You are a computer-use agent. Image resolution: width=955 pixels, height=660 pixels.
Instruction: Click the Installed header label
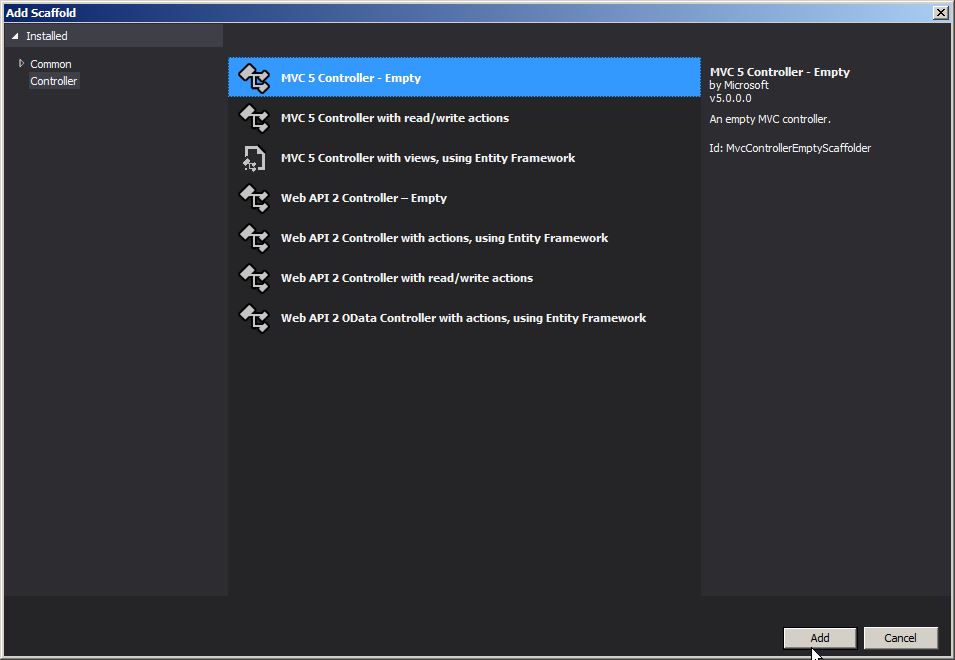47,36
